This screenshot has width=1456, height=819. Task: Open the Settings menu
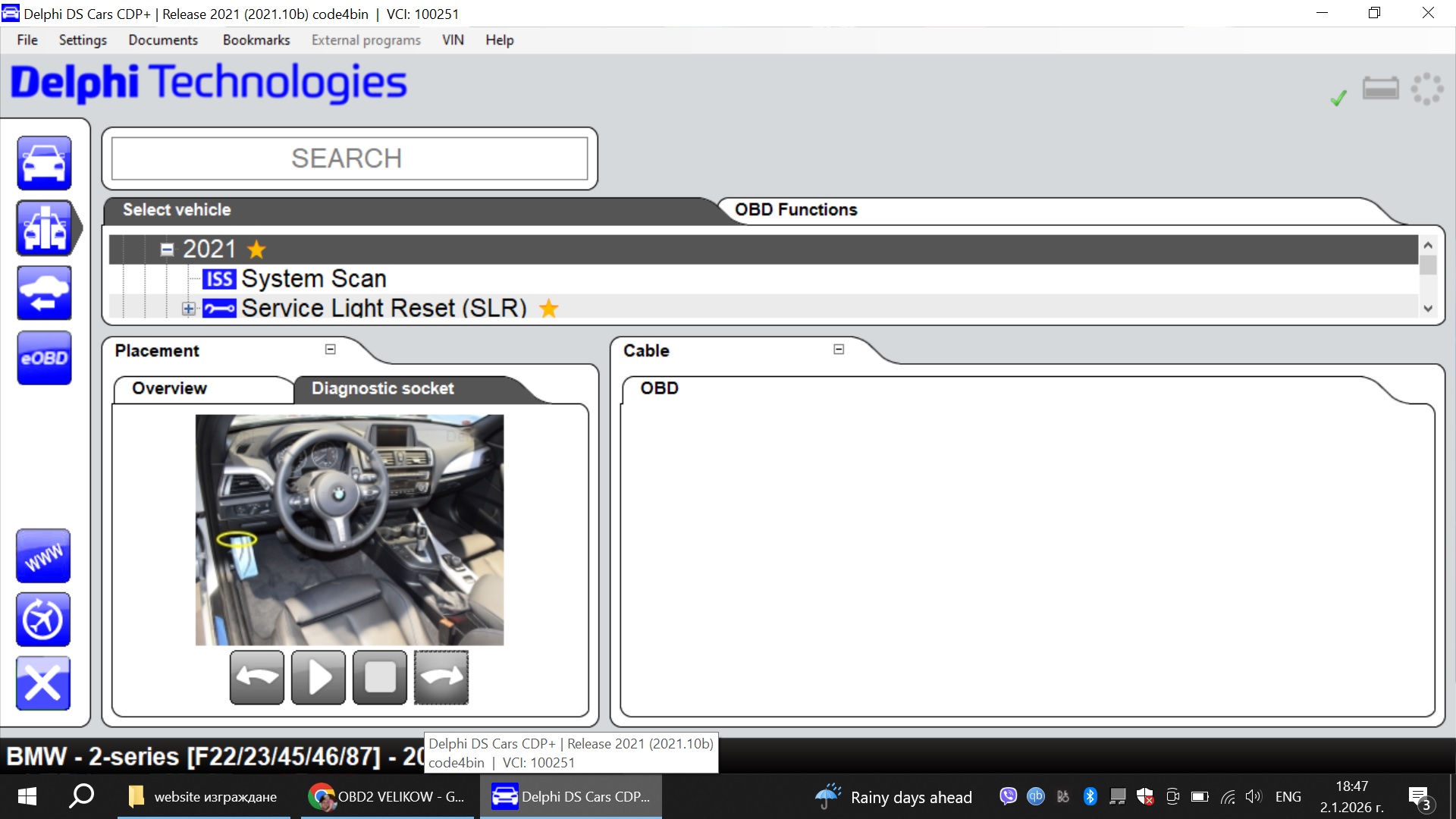point(83,40)
